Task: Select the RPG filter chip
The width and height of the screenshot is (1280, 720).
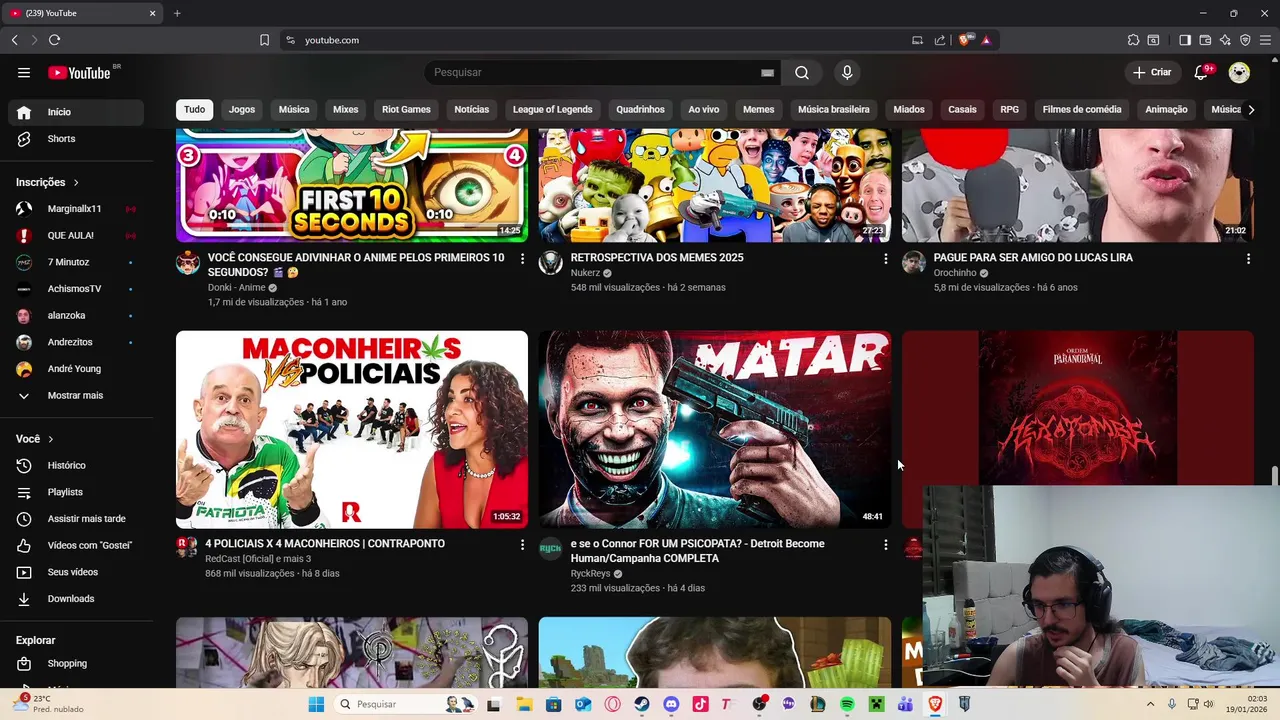Action: [1010, 109]
